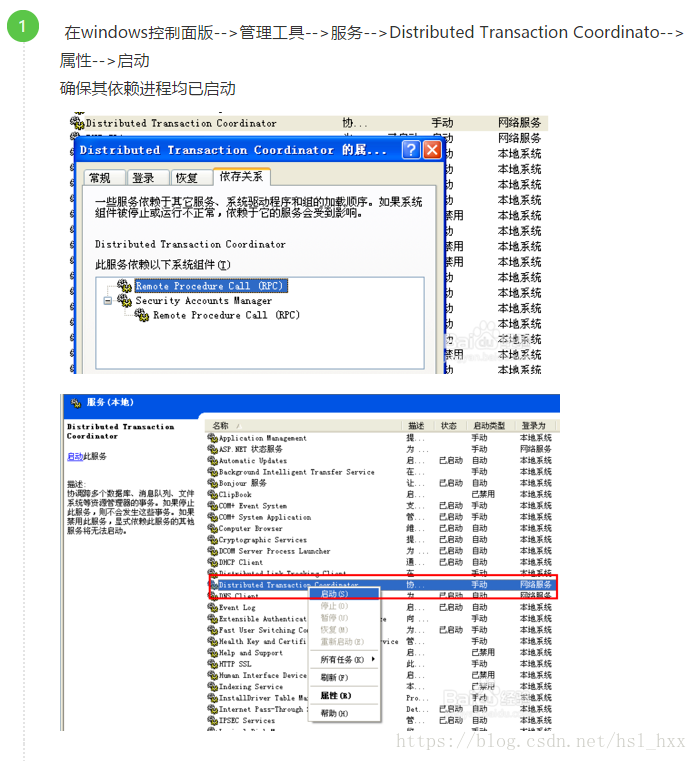Click the Event Log service gear icon
Viewport: 697px width, 761px height.
click(213, 607)
